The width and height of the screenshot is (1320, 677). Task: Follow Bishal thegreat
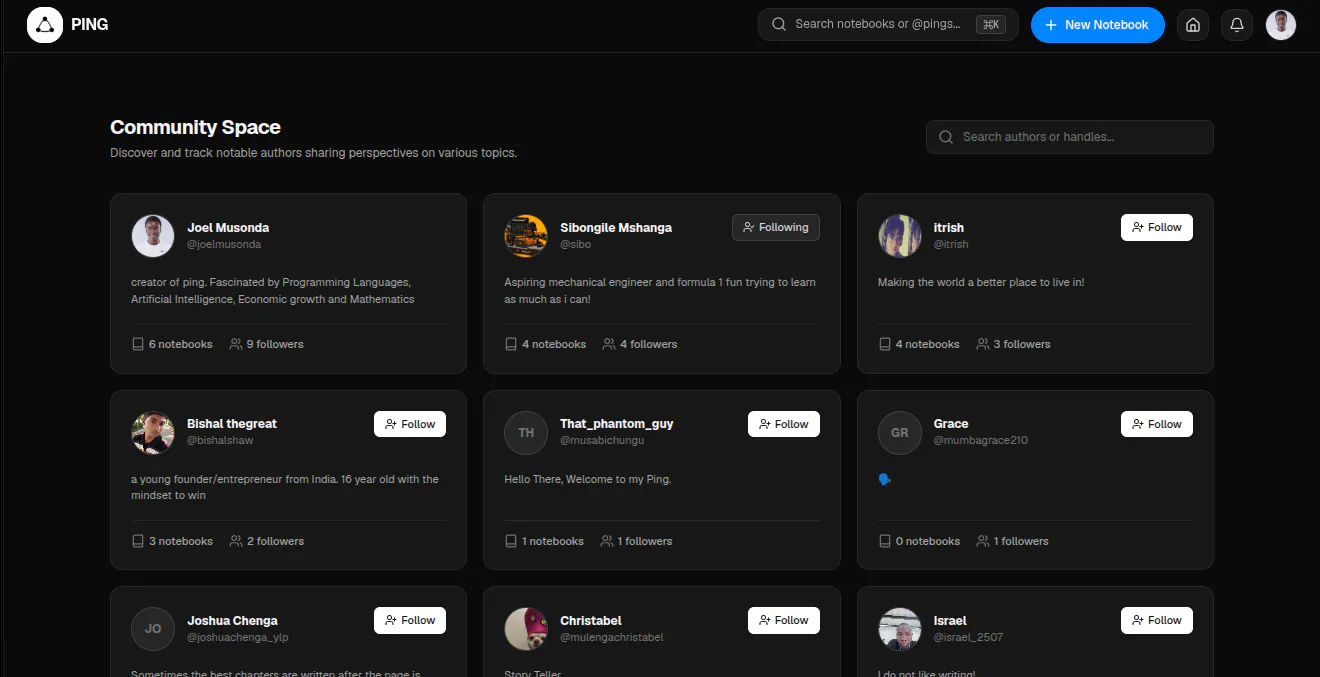[x=410, y=424]
